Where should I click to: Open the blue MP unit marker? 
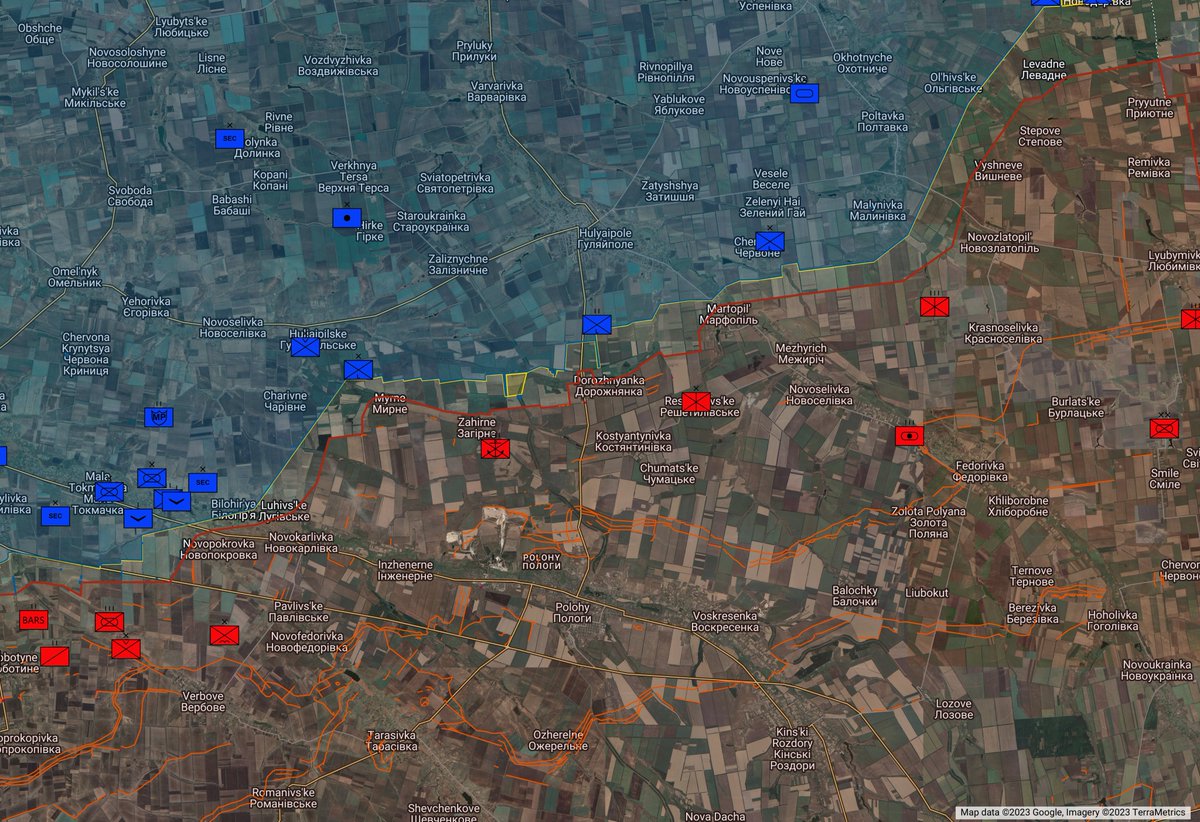coord(158,416)
